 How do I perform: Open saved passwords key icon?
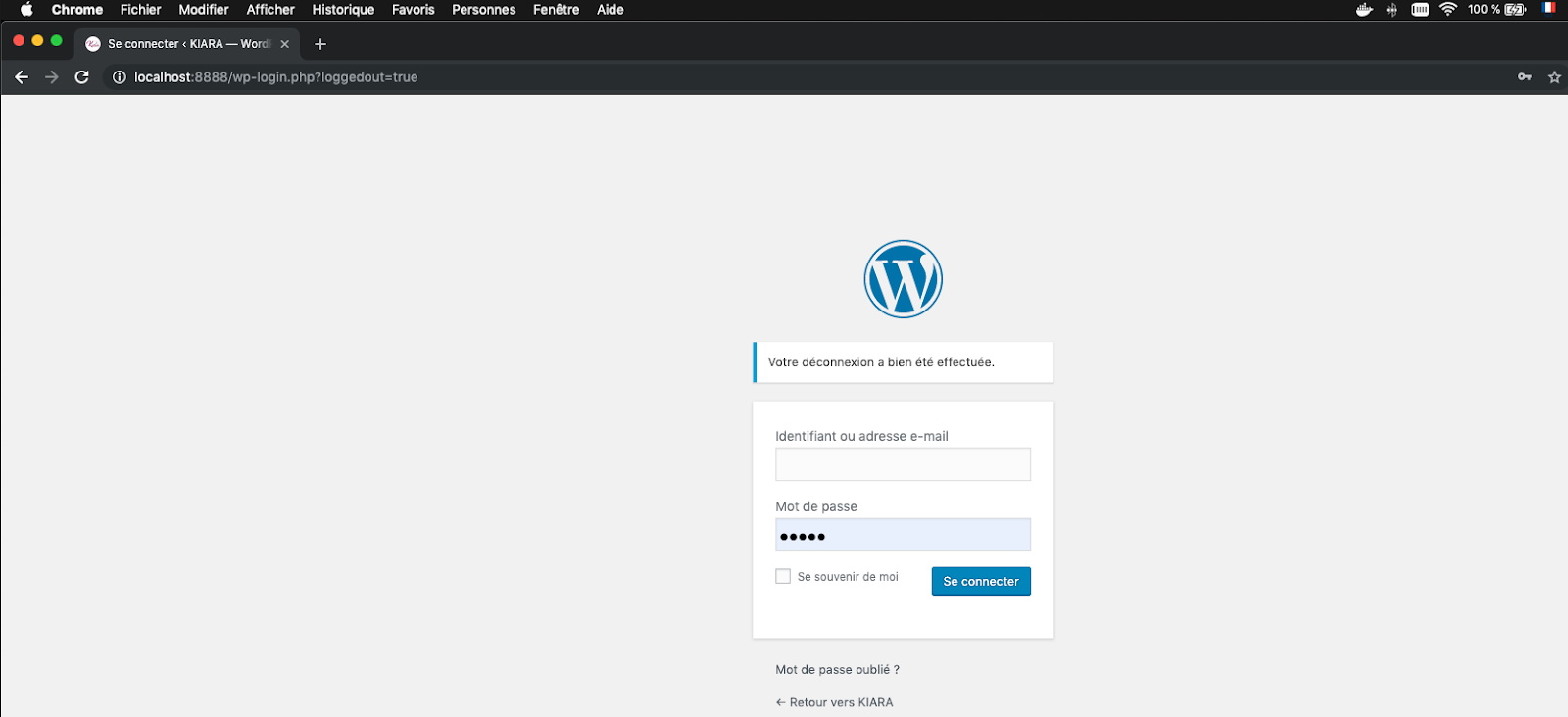click(x=1525, y=77)
